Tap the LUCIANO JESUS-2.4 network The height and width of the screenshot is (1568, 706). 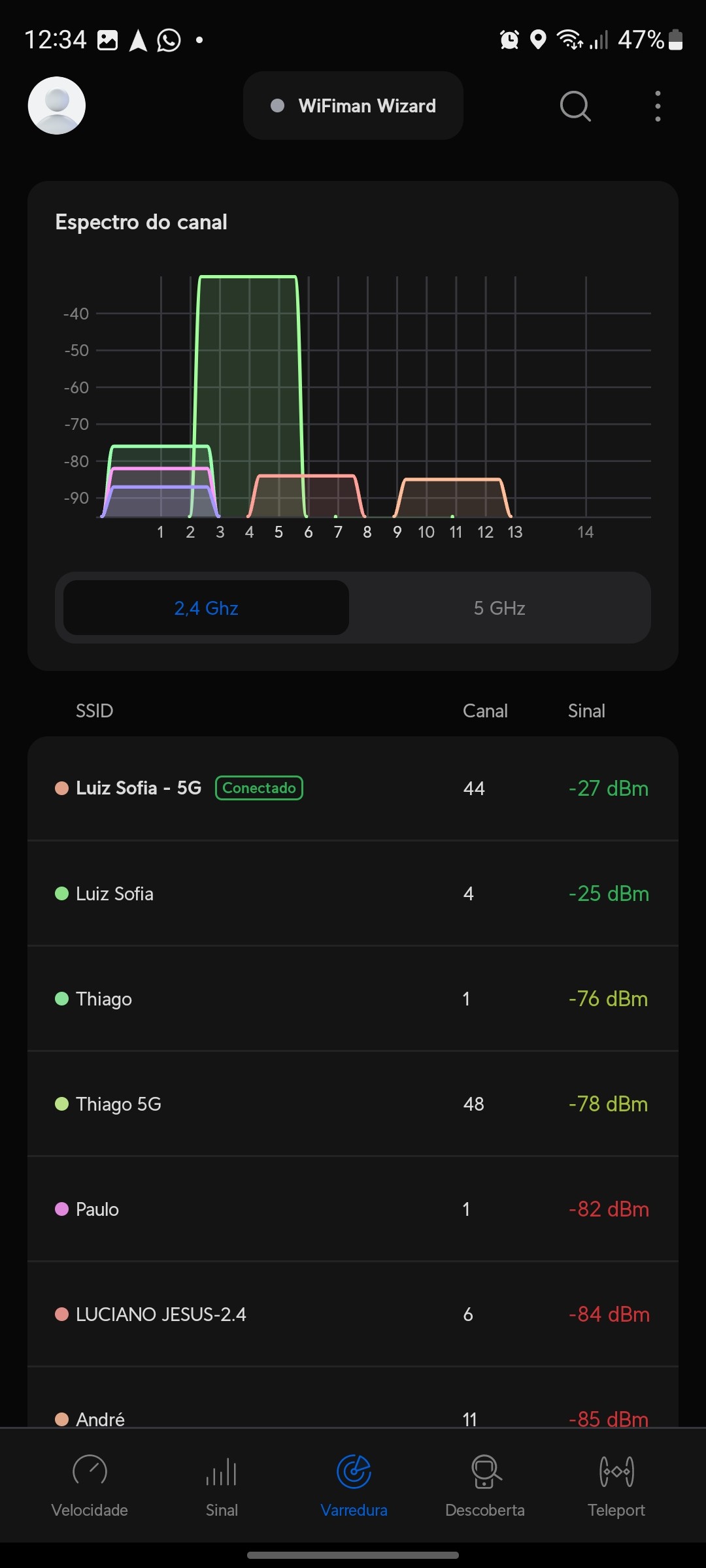353,1315
